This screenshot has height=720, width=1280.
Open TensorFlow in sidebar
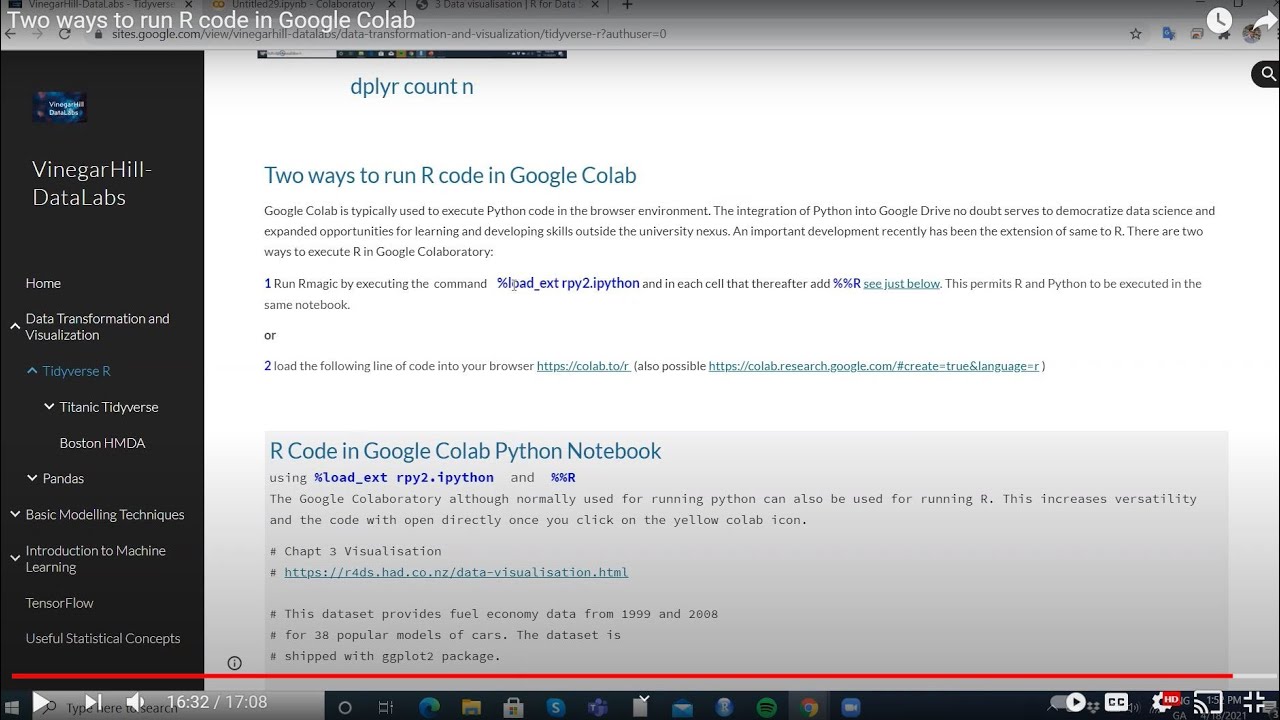coord(59,603)
